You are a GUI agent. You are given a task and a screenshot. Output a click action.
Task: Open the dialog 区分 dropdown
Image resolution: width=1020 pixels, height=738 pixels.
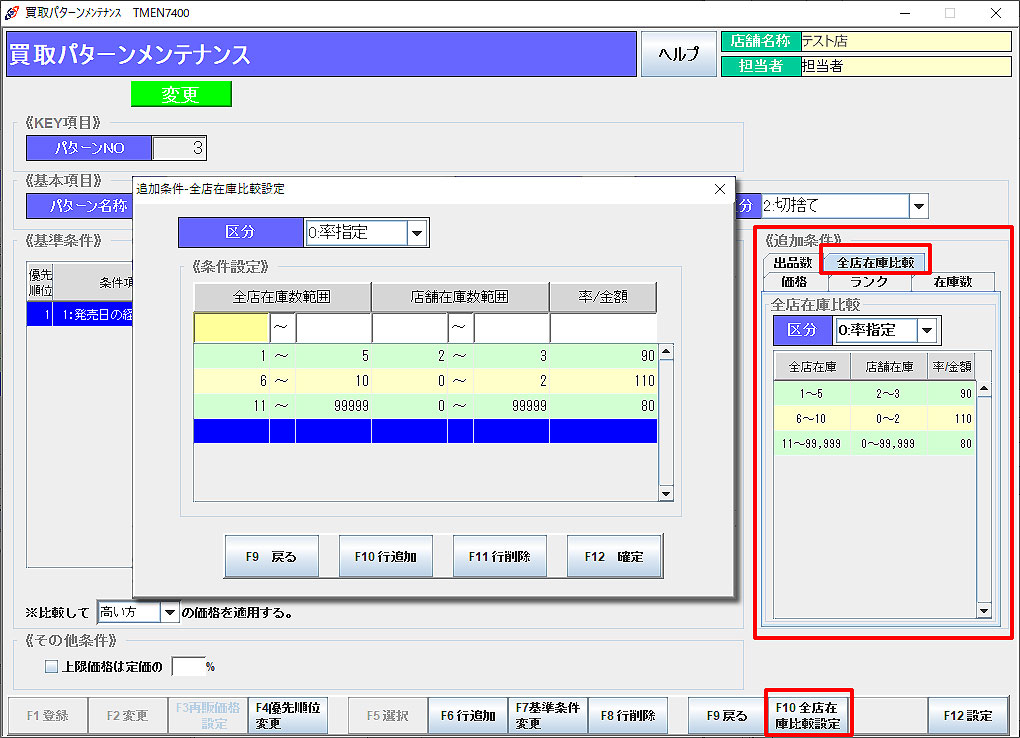coord(418,232)
